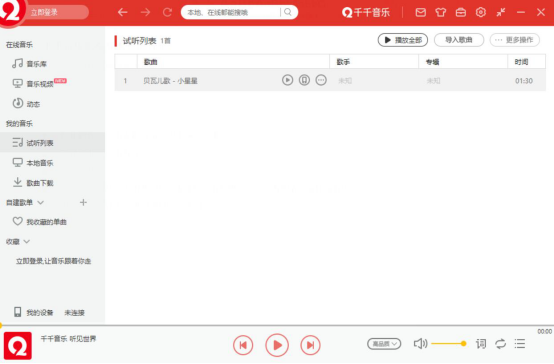Refresh the page with reload icon
The image size is (554, 364).
[167, 12]
